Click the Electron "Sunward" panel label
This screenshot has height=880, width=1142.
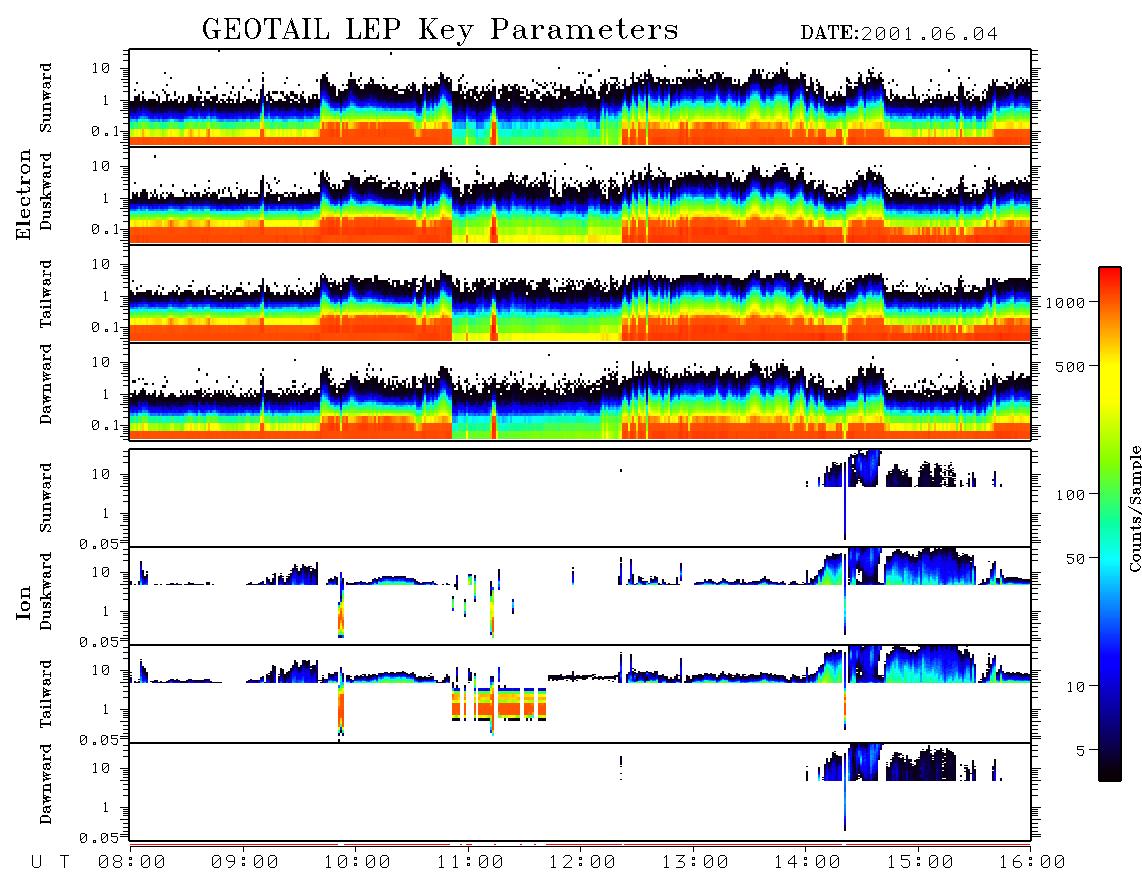point(46,98)
